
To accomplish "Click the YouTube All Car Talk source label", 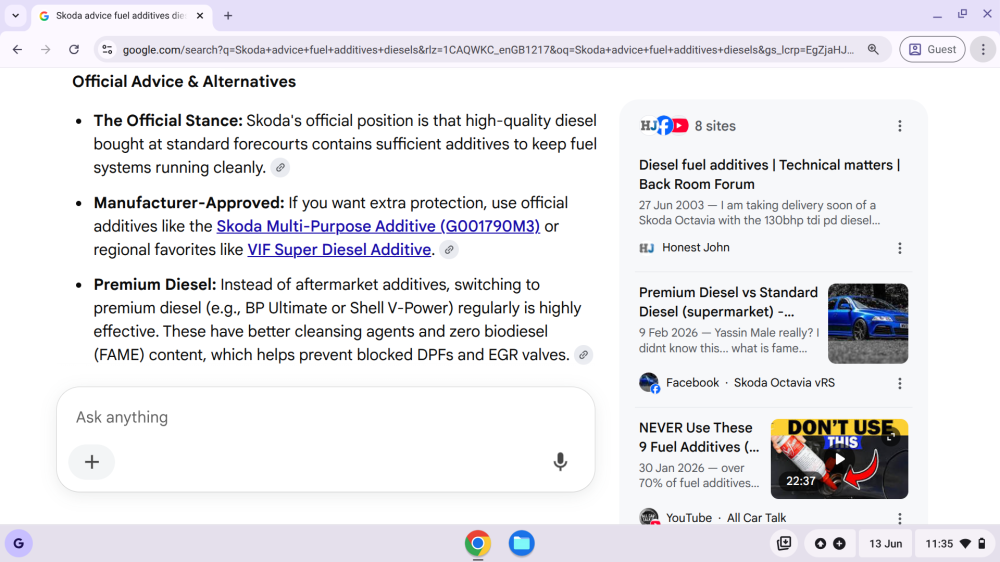I will point(726,518).
